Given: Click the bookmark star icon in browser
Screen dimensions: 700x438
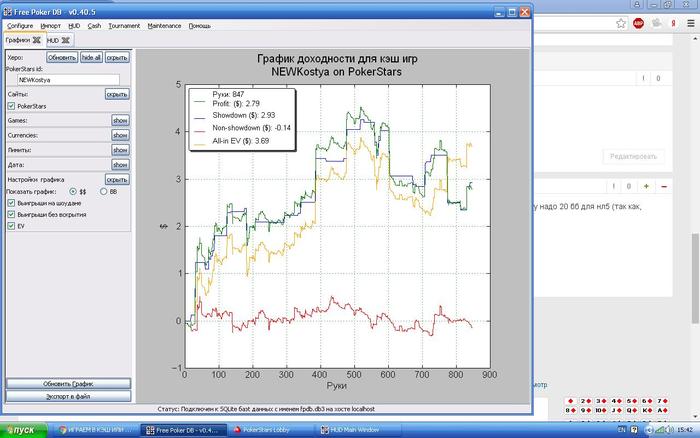Looking at the screenshot, I should pyautogui.click(x=621, y=23).
